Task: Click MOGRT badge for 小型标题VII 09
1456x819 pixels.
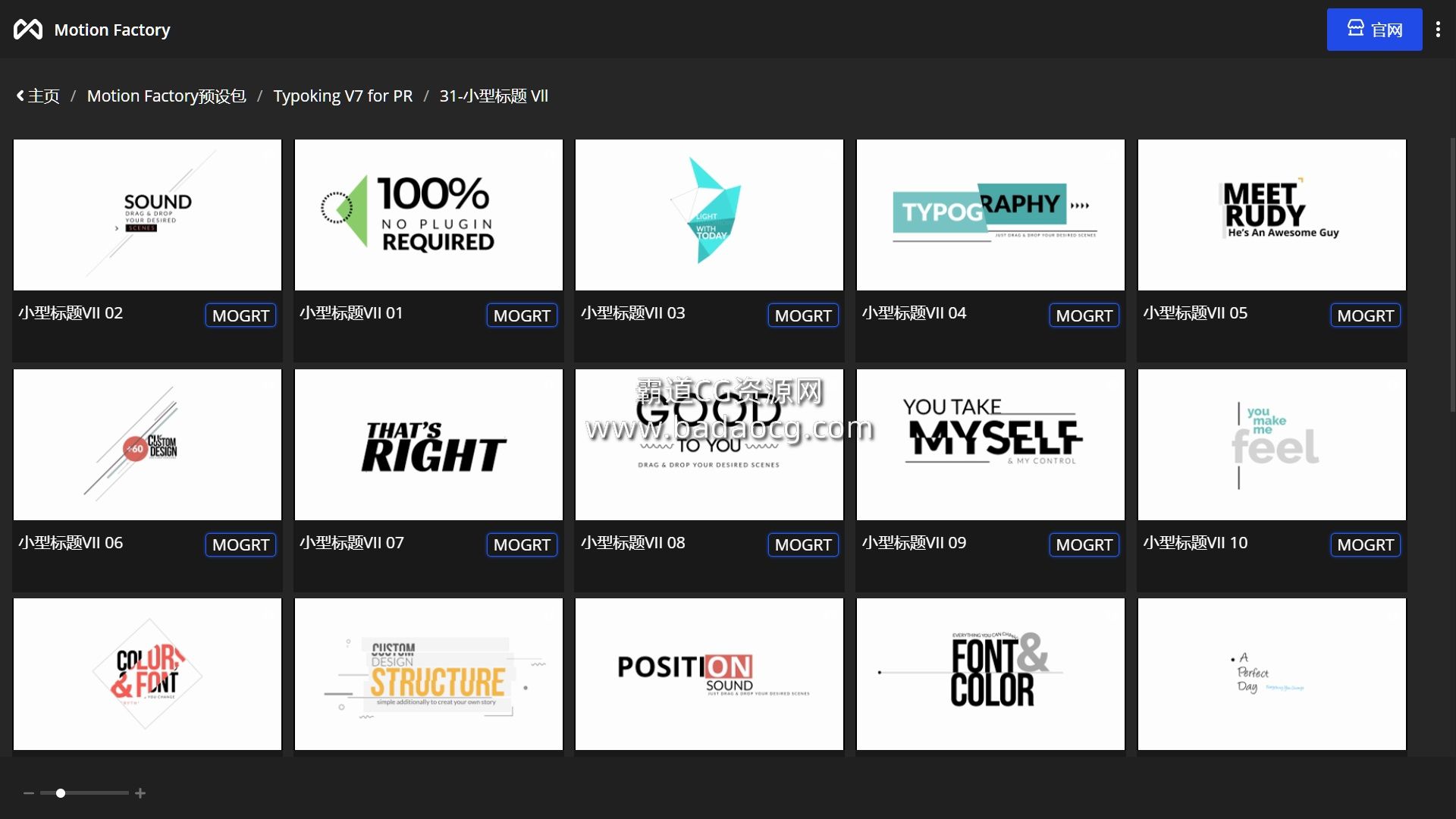Action: (x=1084, y=544)
